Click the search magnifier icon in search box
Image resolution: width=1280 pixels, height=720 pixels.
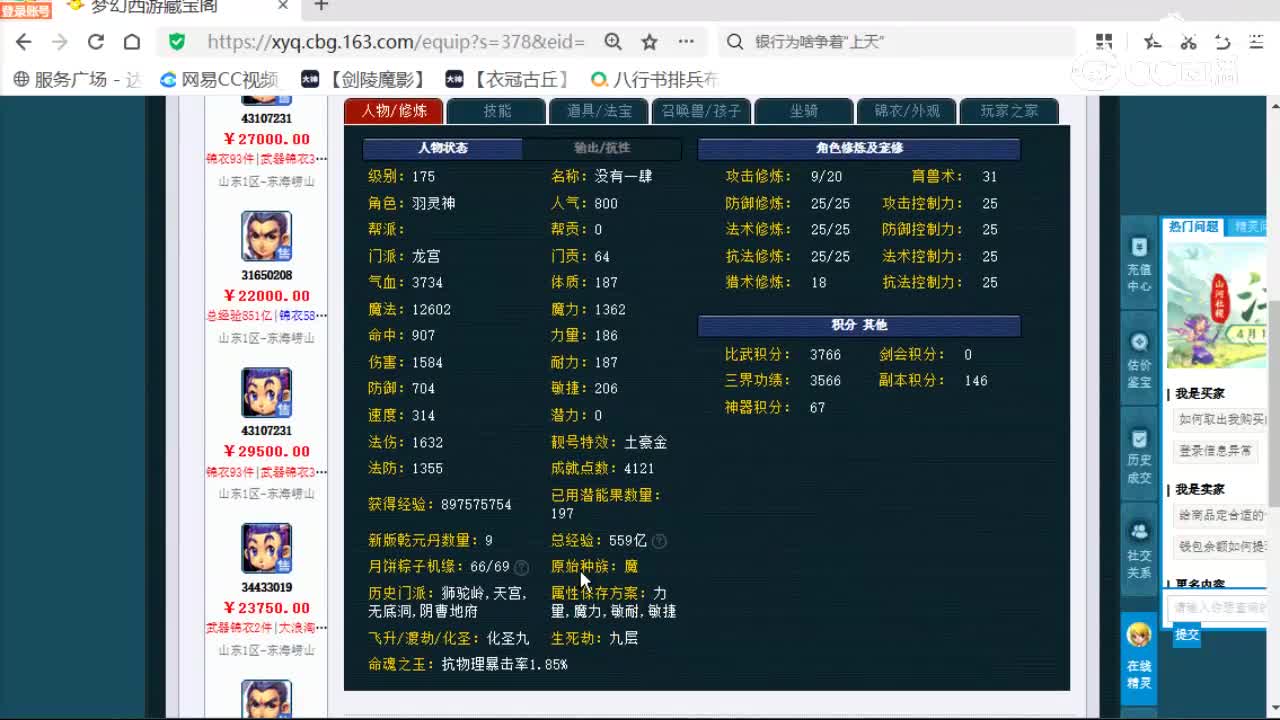click(735, 42)
